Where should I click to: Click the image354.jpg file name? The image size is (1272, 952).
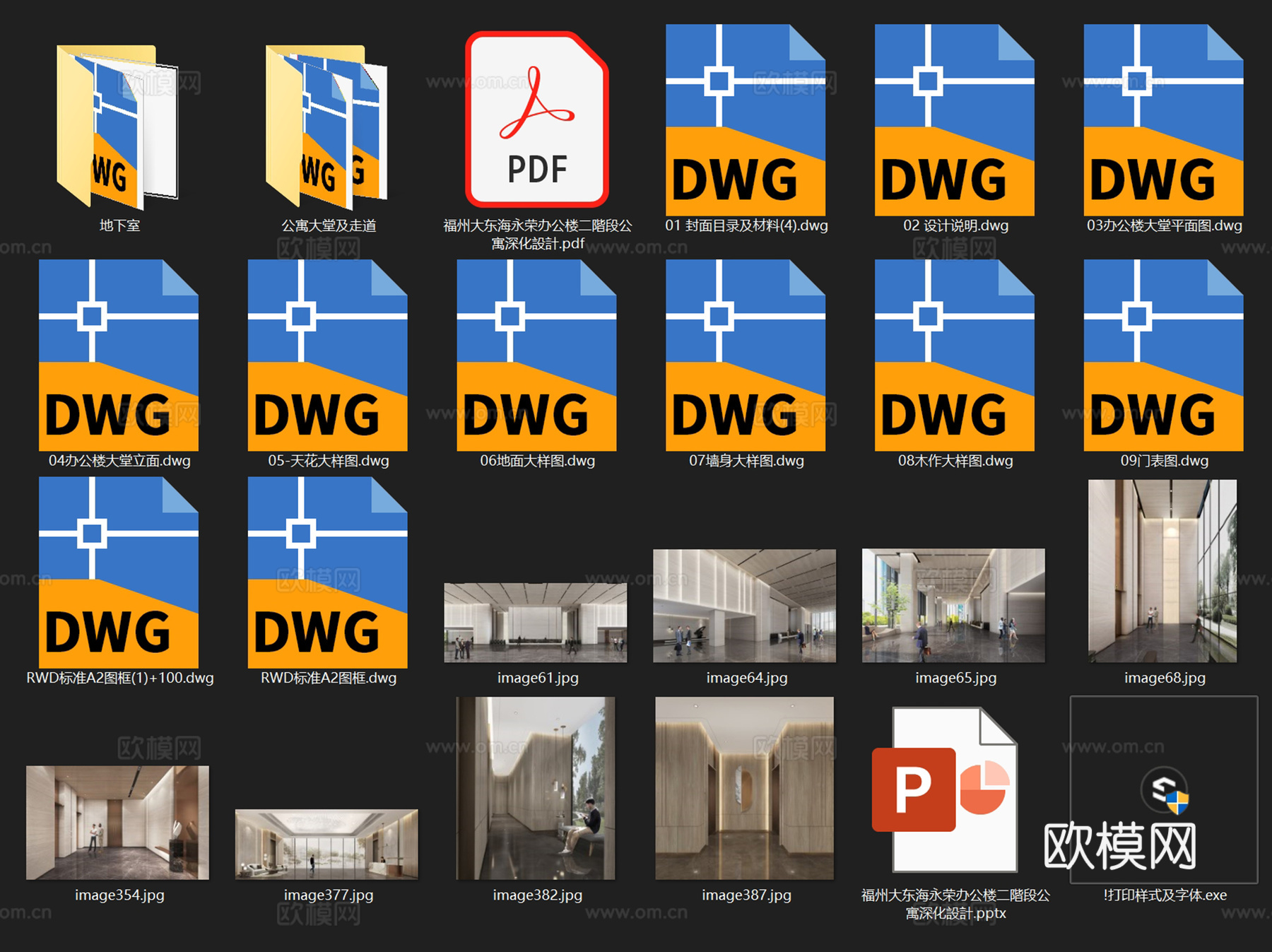point(119,895)
